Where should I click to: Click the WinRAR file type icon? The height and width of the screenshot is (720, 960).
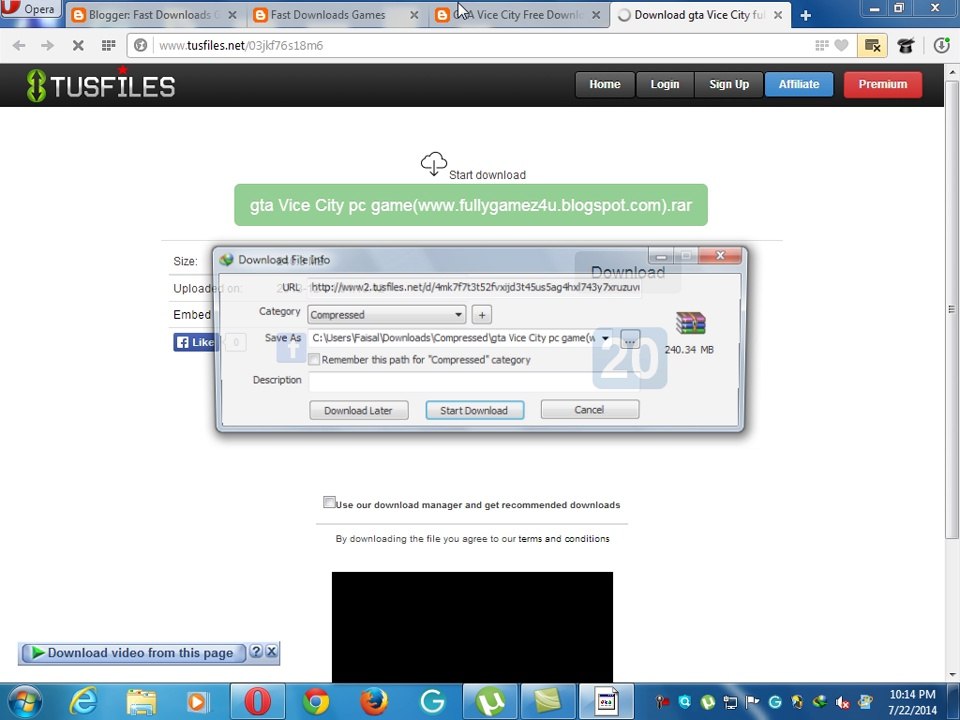[x=691, y=323]
